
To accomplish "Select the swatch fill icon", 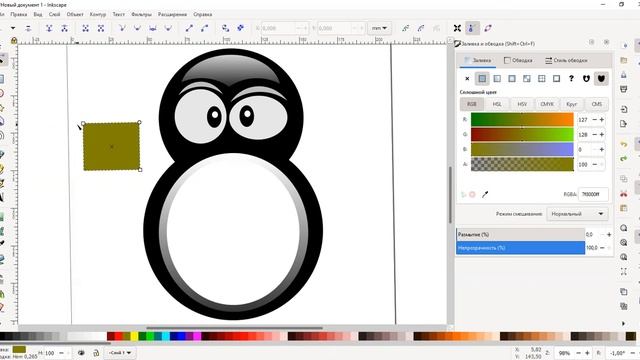I will pos(556,78).
